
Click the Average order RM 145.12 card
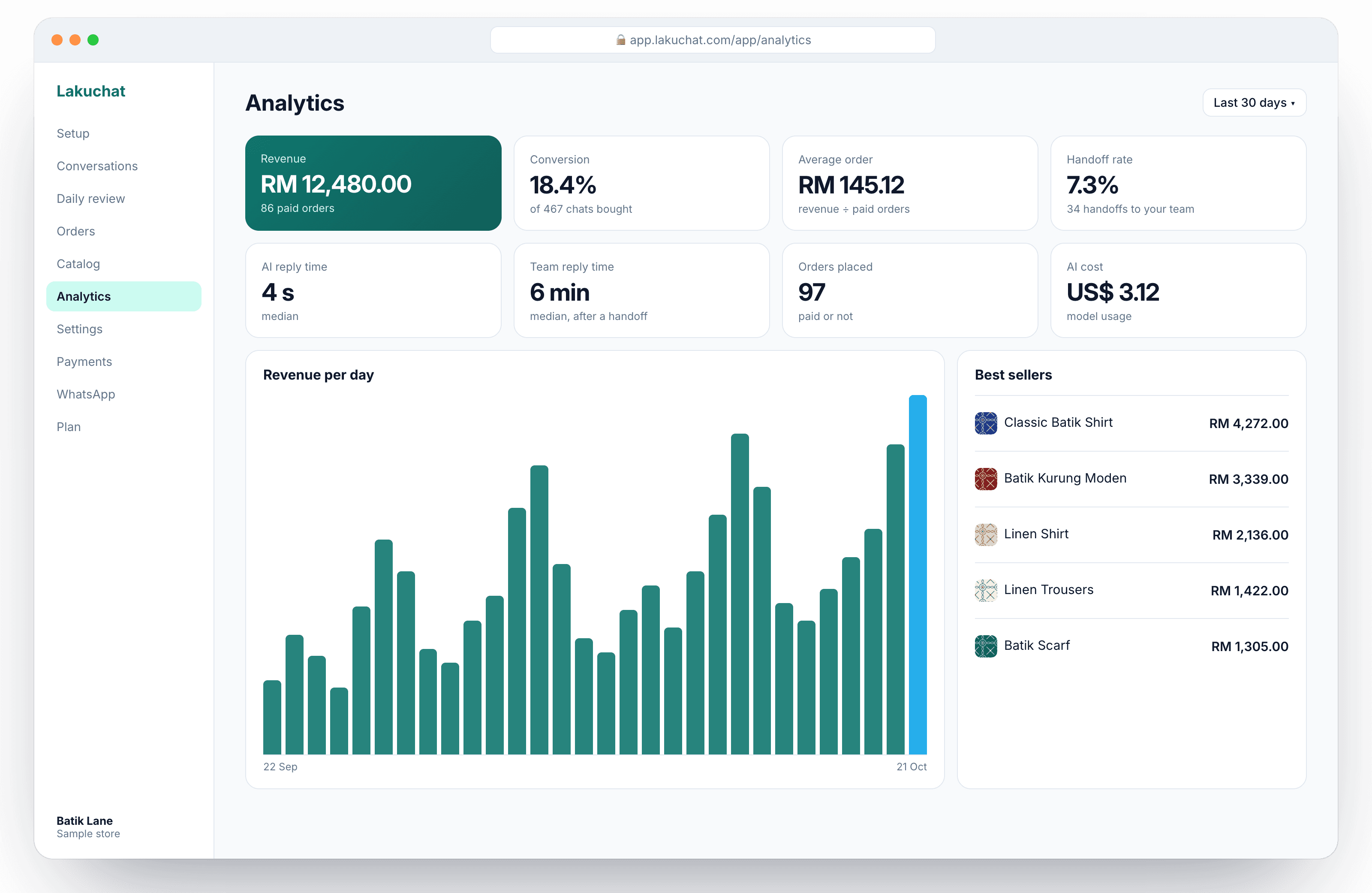tap(910, 183)
